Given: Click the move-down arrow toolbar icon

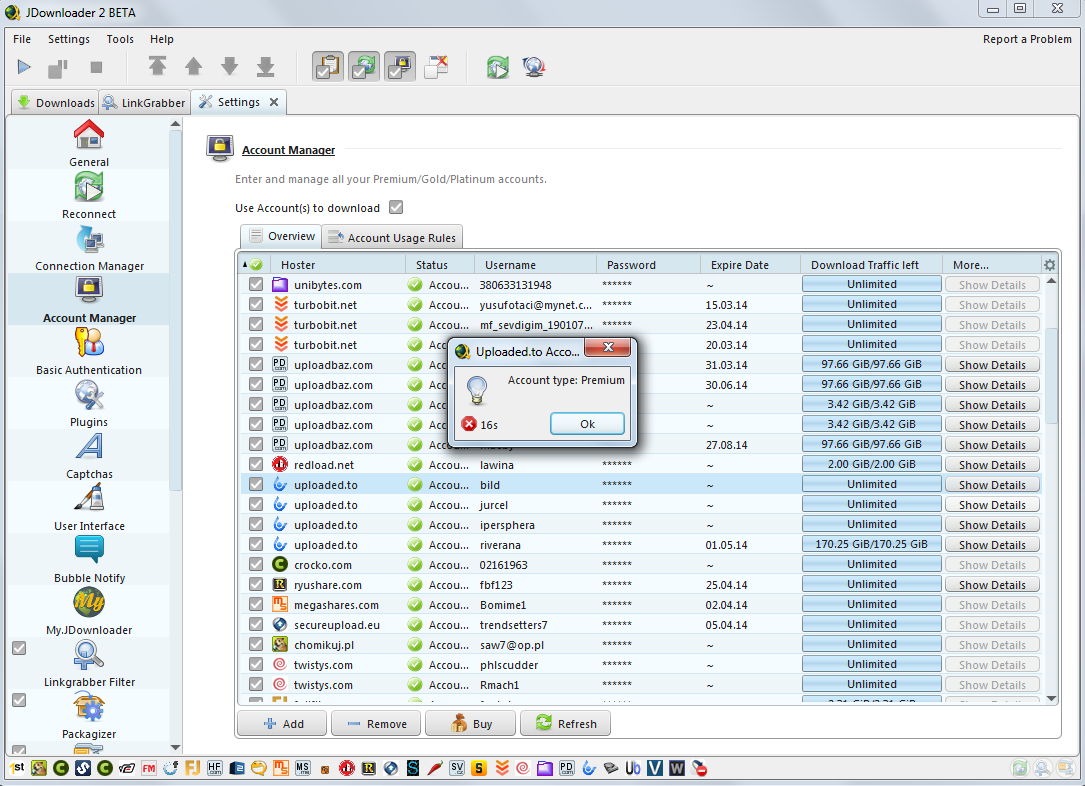Looking at the screenshot, I should (x=230, y=66).
